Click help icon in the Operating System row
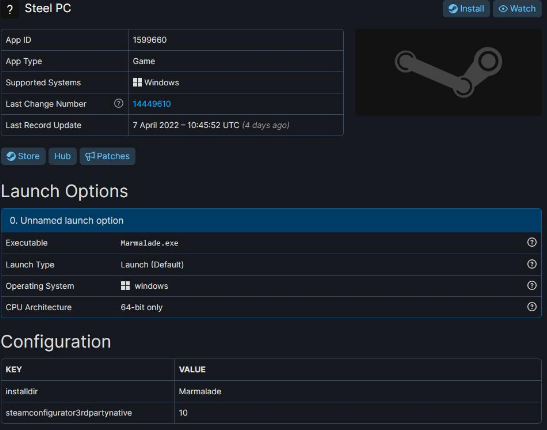This screenshot has height=430, width=547. click(532, 286)
